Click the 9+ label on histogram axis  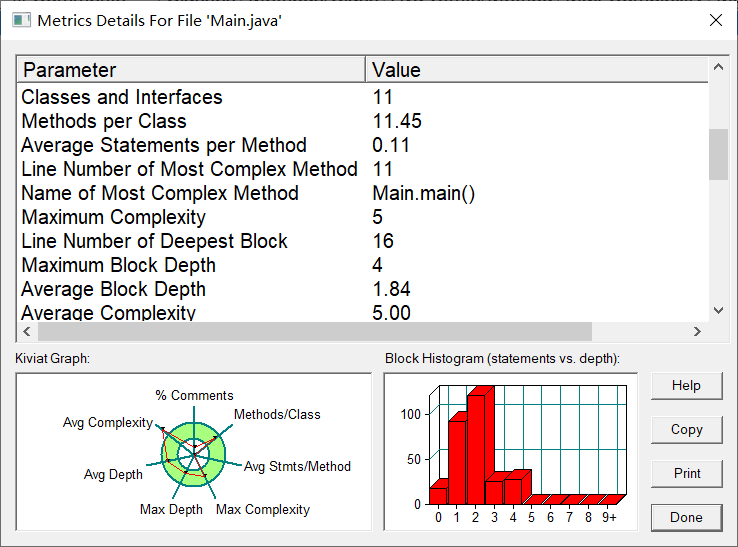click(609, 517)
